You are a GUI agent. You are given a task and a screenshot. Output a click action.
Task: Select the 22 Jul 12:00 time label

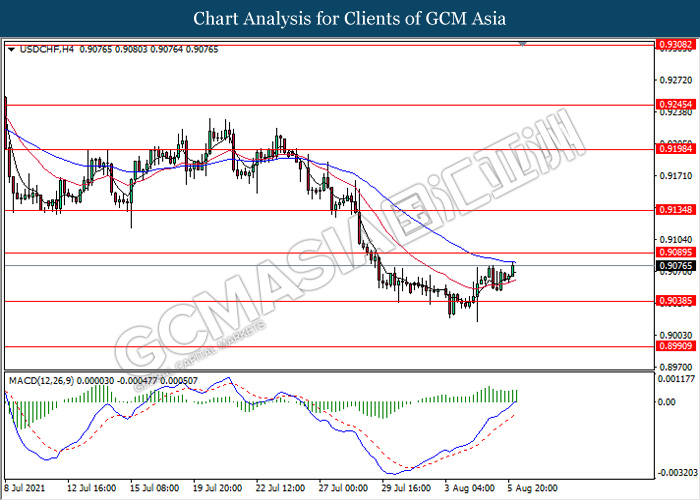click(x=280, y=488)
